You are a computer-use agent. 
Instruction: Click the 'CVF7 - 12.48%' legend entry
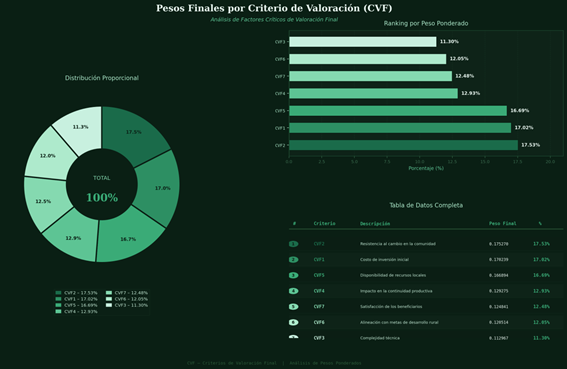(x=127, y=293)
